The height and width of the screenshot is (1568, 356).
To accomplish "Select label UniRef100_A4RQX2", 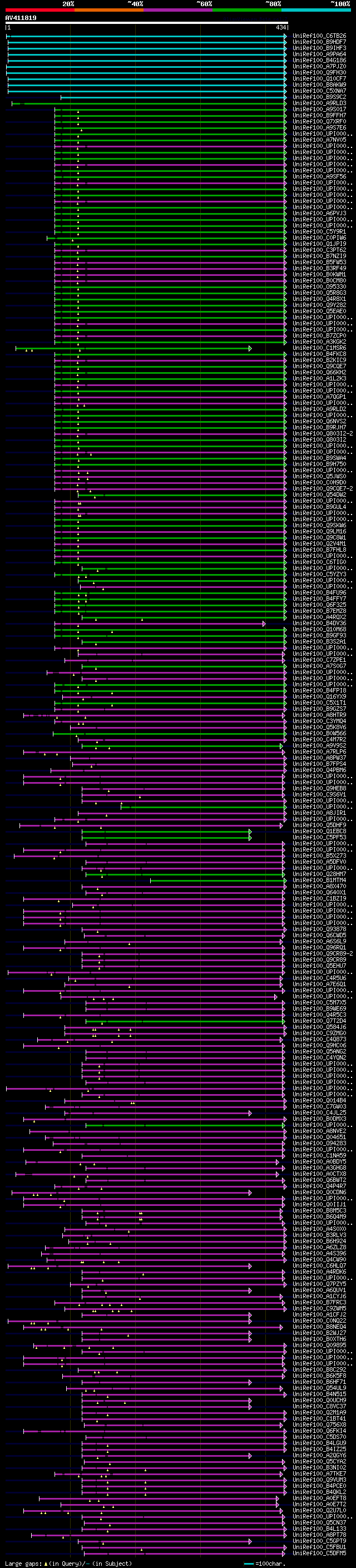I will coord(319,617).
